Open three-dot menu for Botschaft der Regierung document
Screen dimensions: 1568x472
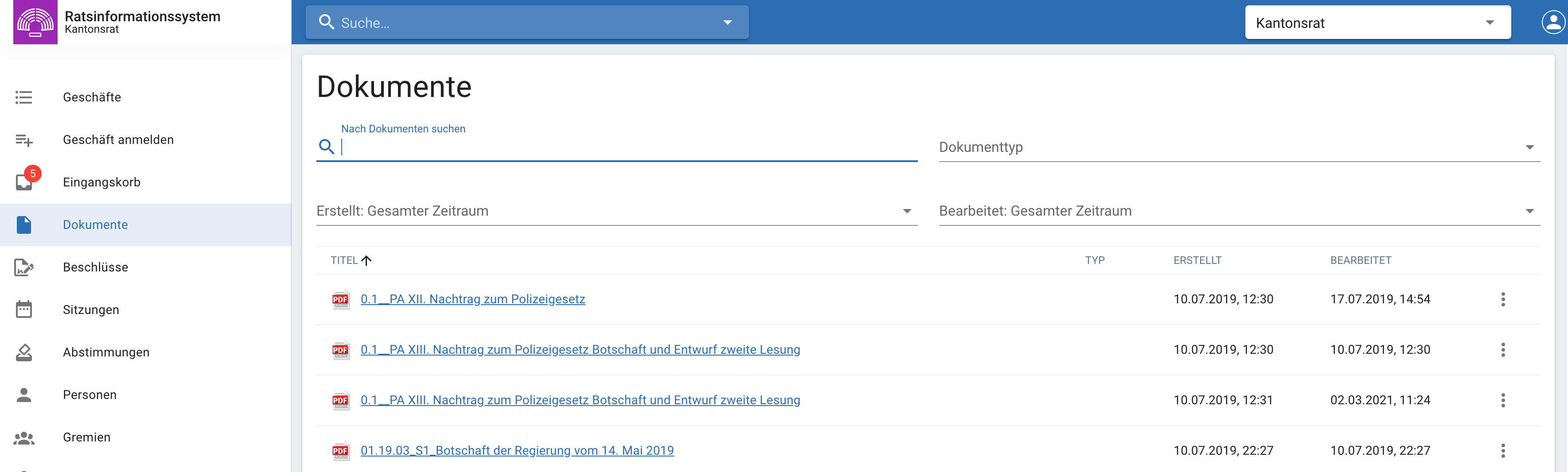pos(1502,451)
